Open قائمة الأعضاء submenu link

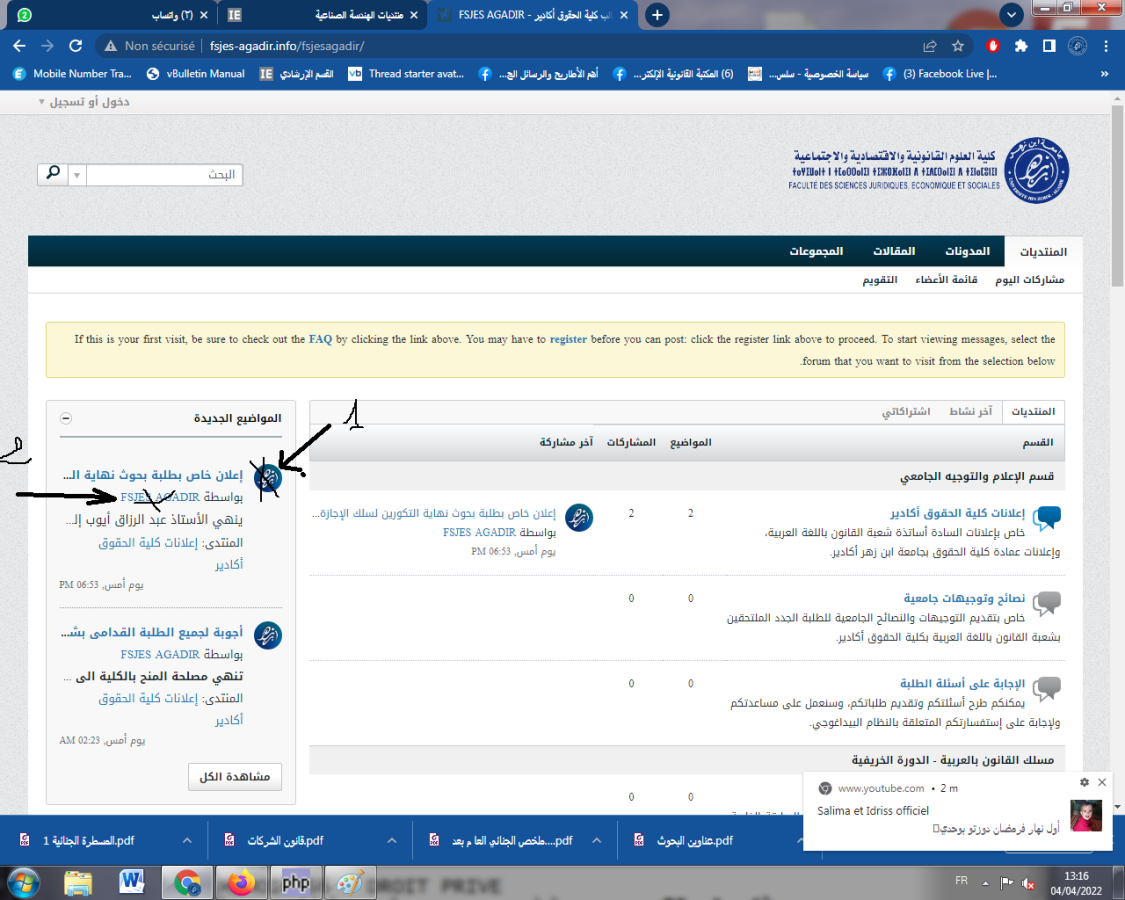click(946, 279)
